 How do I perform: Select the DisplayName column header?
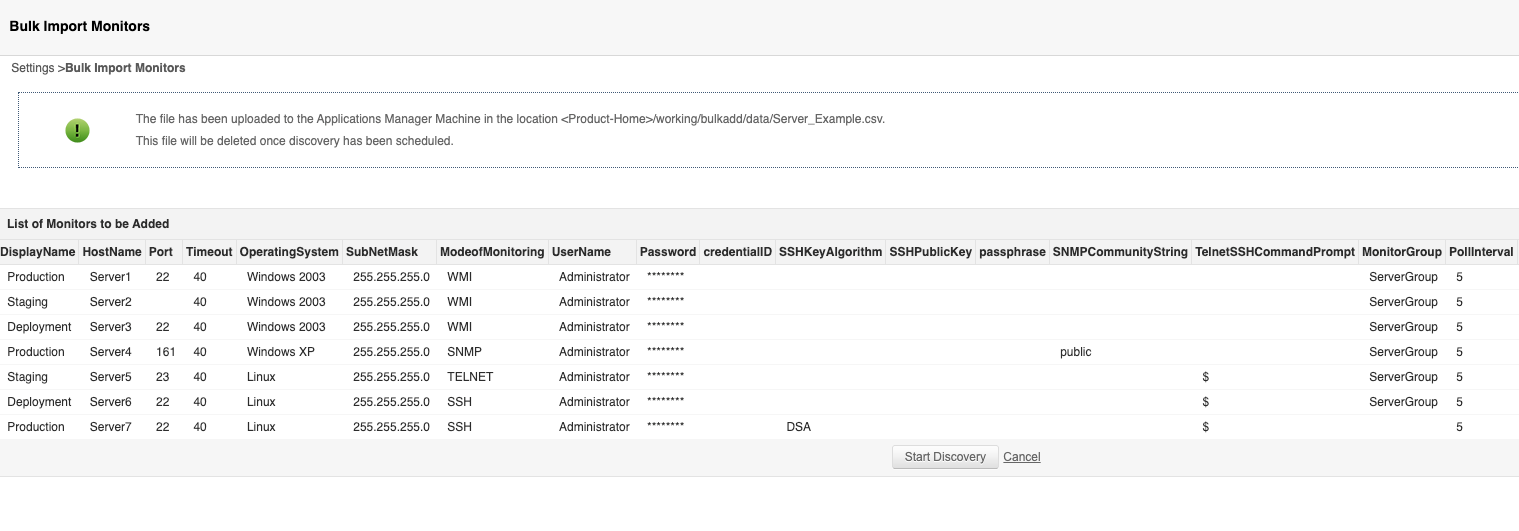tap(38, 252)
